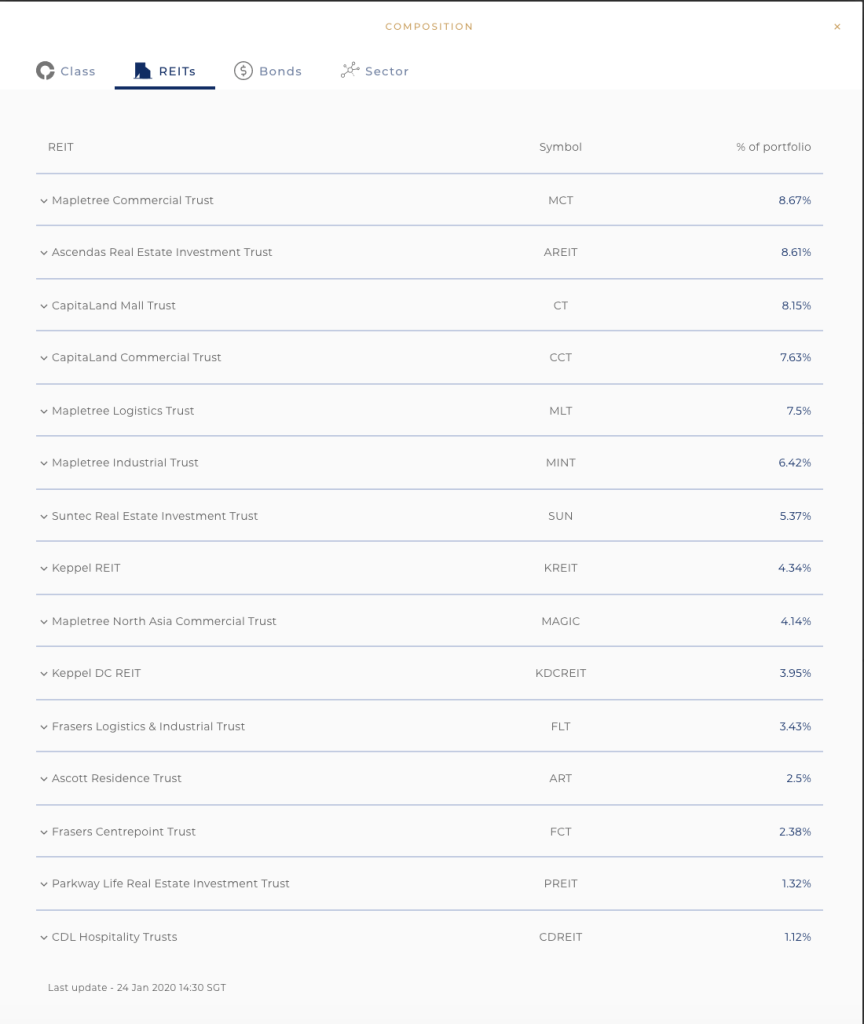Select the Sector tab label

point(386,72)
